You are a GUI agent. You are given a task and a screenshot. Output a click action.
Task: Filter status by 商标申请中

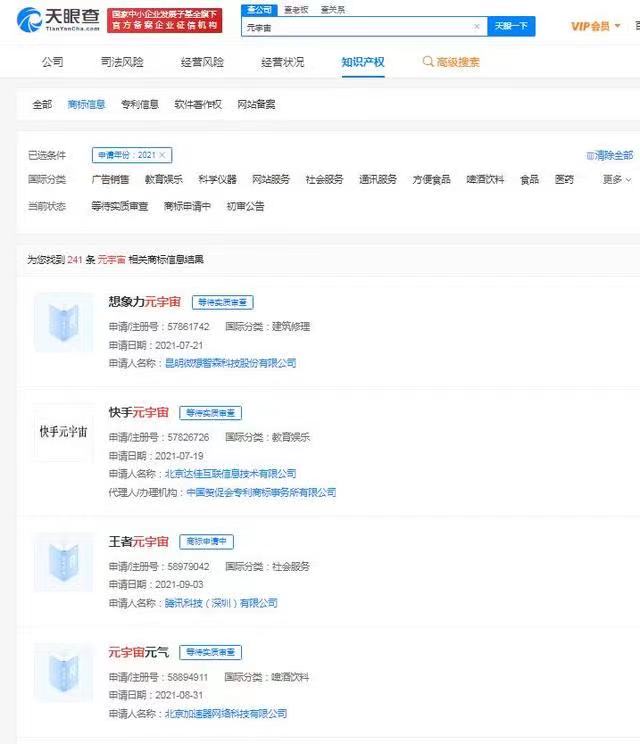pyautogui.click(x=187, y=206)
